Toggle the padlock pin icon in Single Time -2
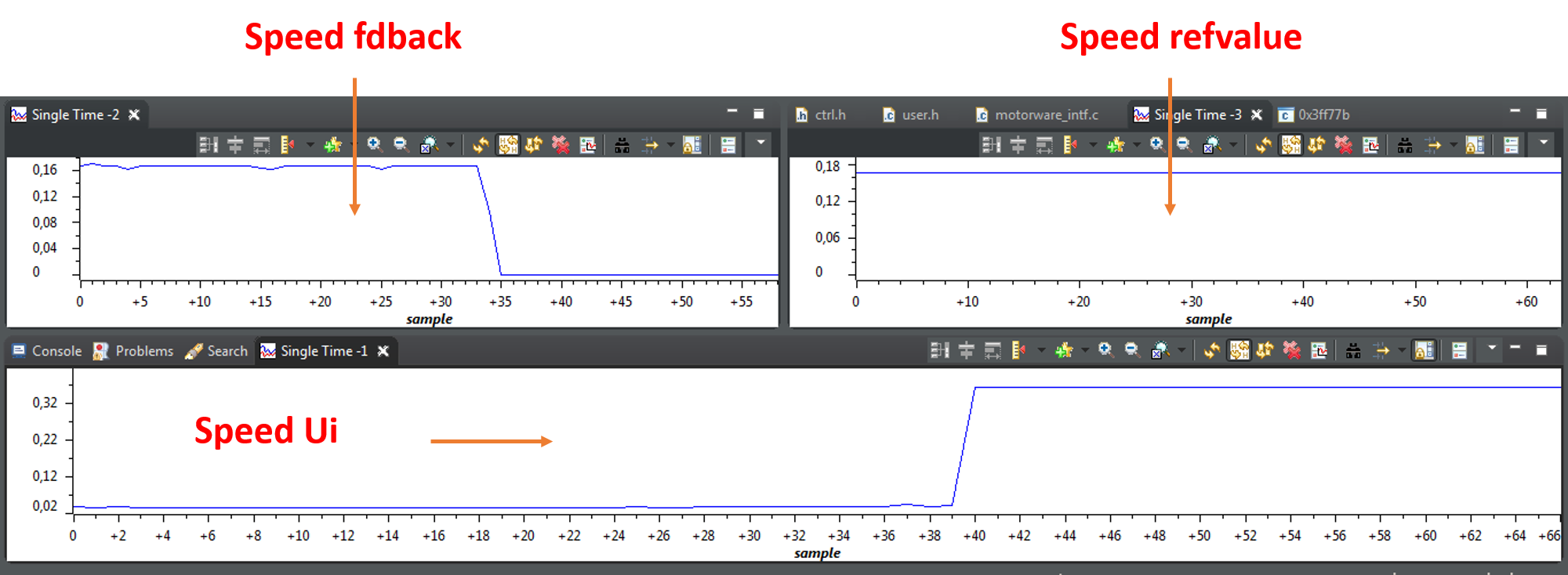The height and width of the screenshot is (575, 1568). click(692, 145)
